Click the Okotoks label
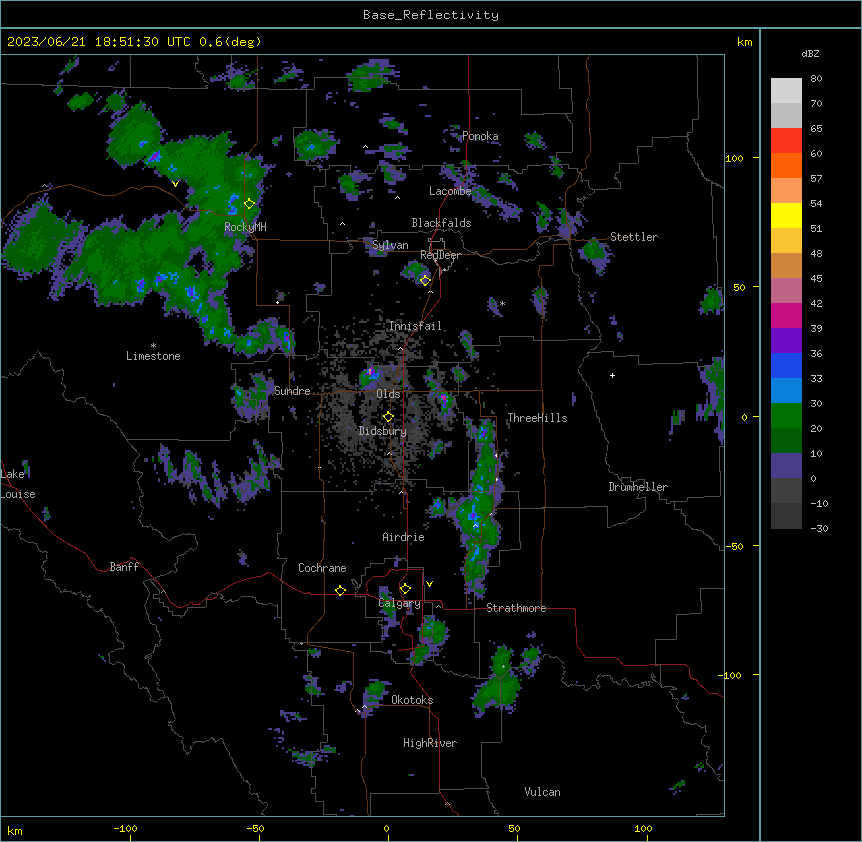Image resolution: width=862 pixels, height=842 pixels. pyautogui.click(x=412, y=700)
